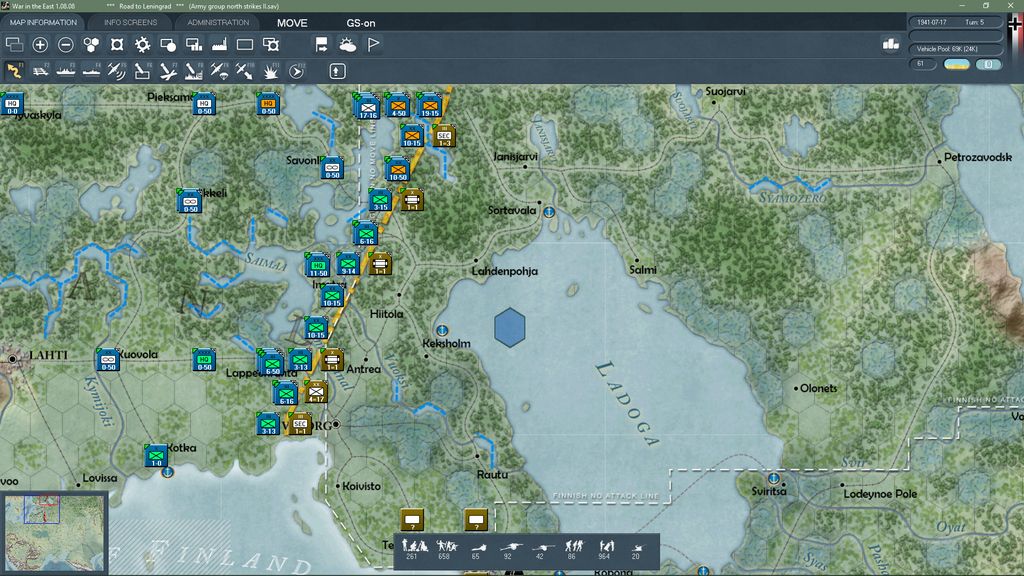Click the minimap overview thumbnail
Viewport: 1024px width, 576px height.
click(55, 534)
